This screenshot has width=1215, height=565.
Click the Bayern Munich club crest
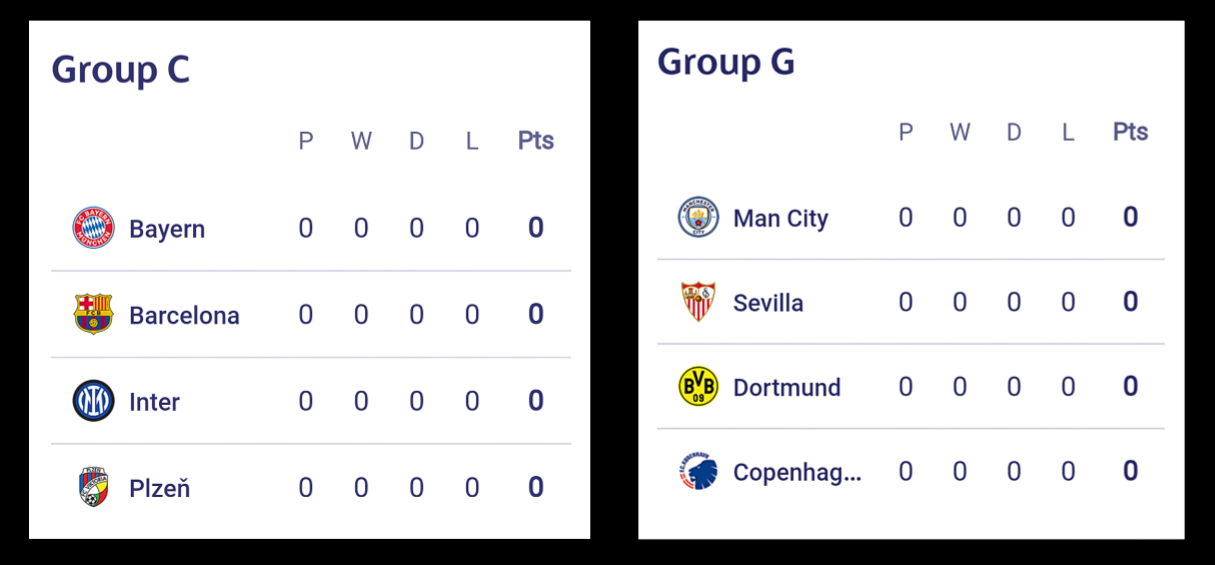click(x=93, y=228)
